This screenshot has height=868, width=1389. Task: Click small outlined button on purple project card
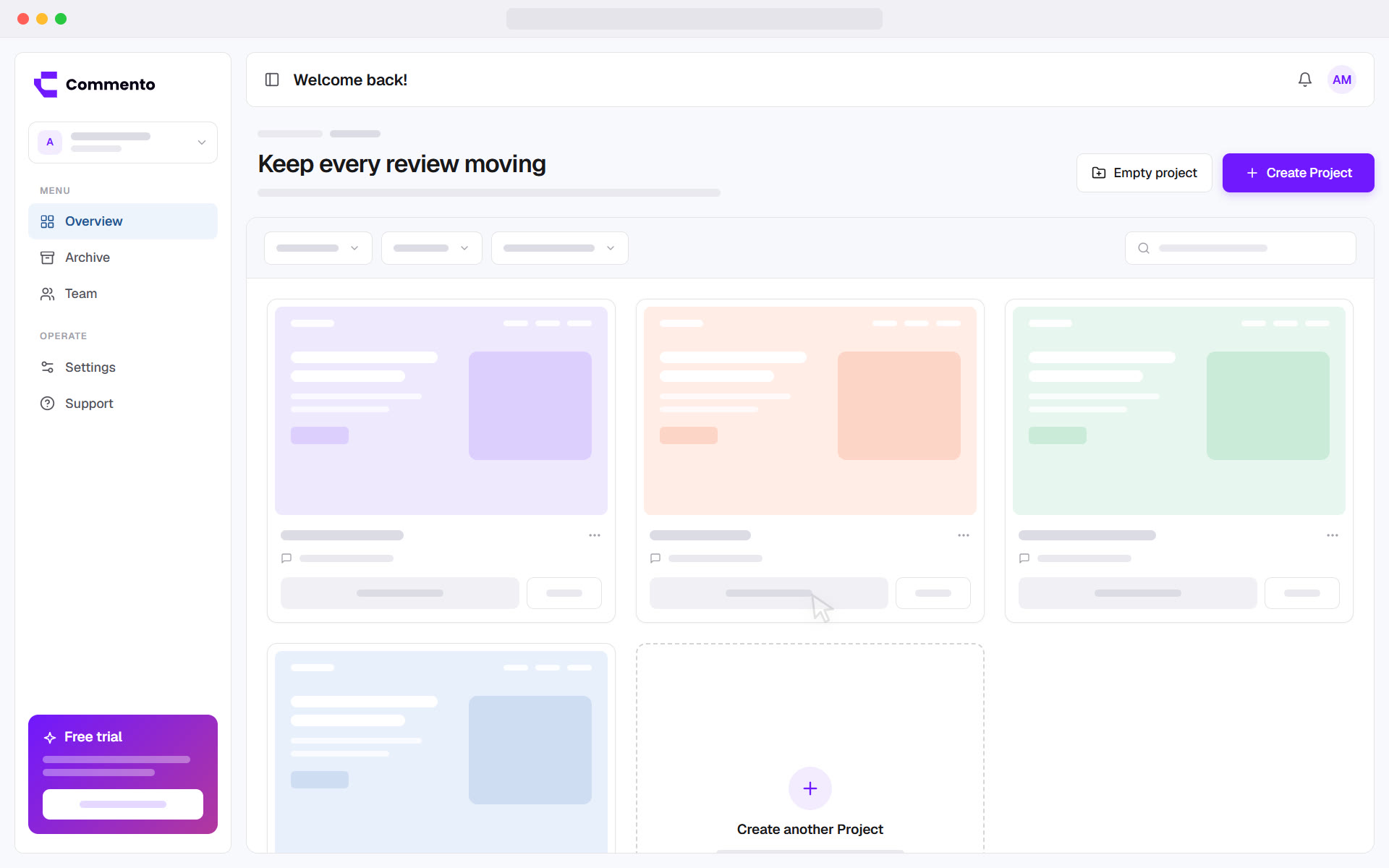pyautogui.click(x=564, y=593)
